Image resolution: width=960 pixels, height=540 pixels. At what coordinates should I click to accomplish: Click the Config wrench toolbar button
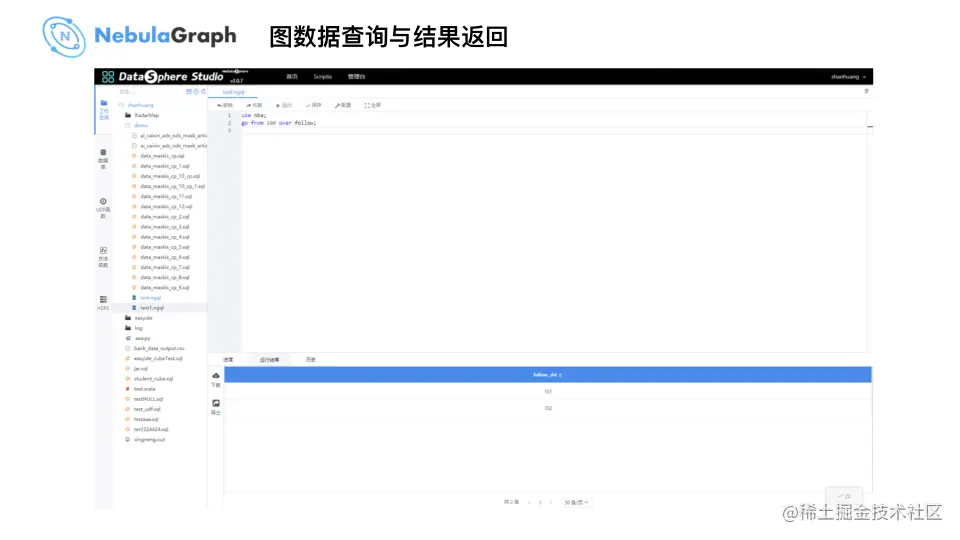(343, 105)
